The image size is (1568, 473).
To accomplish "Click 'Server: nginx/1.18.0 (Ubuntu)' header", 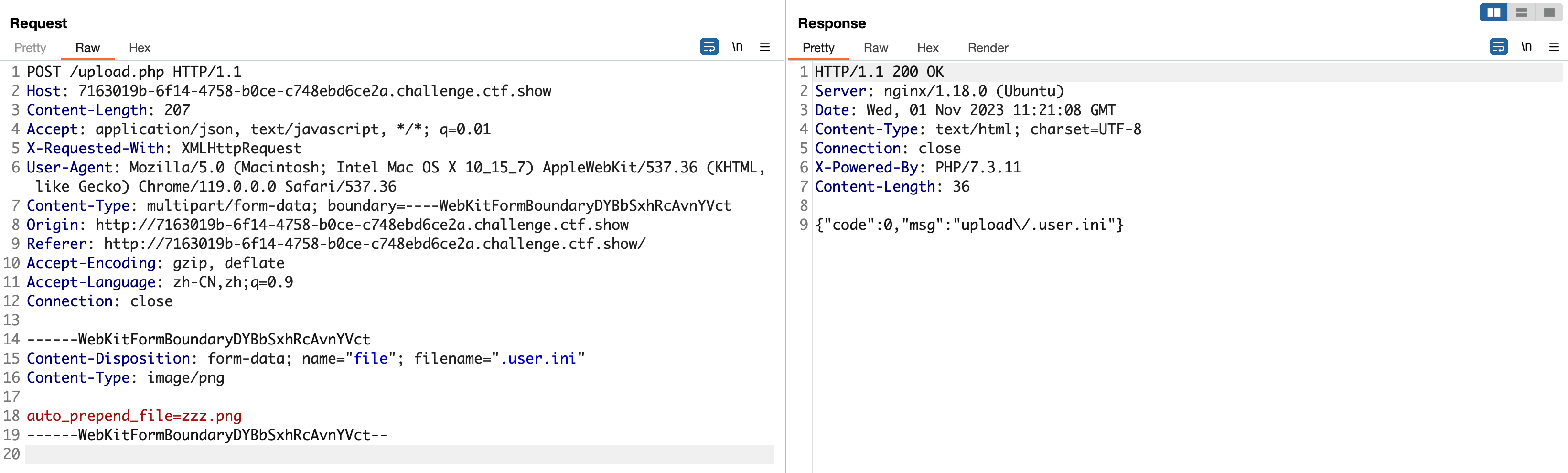I will (x=939, y=91).
